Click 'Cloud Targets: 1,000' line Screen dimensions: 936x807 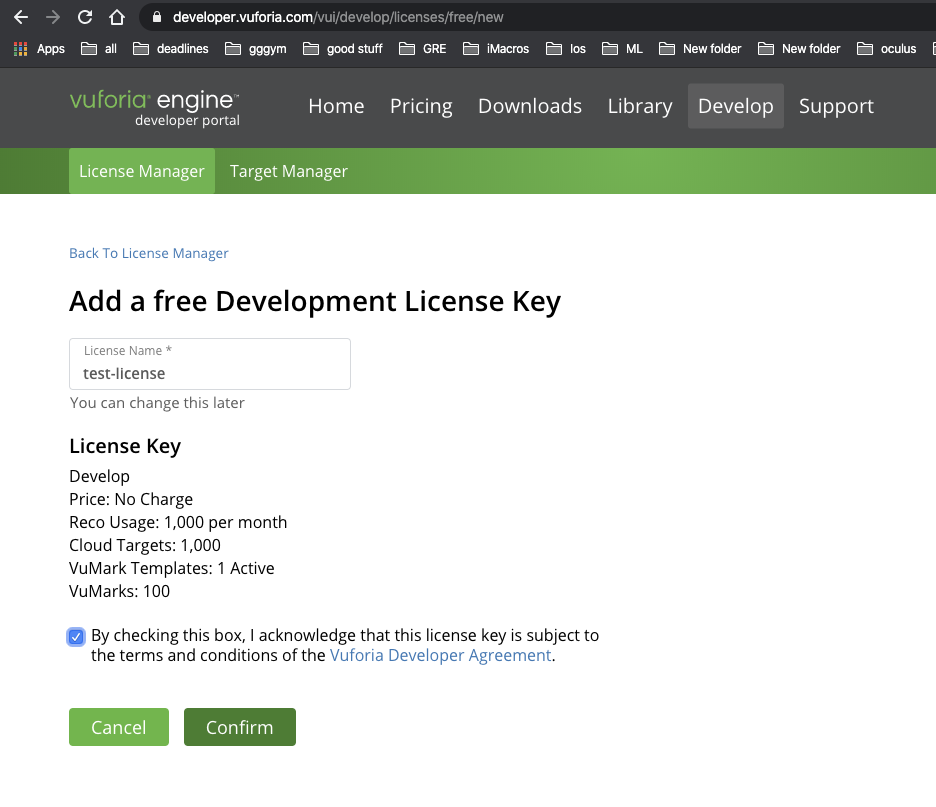[x=145, y=545]
